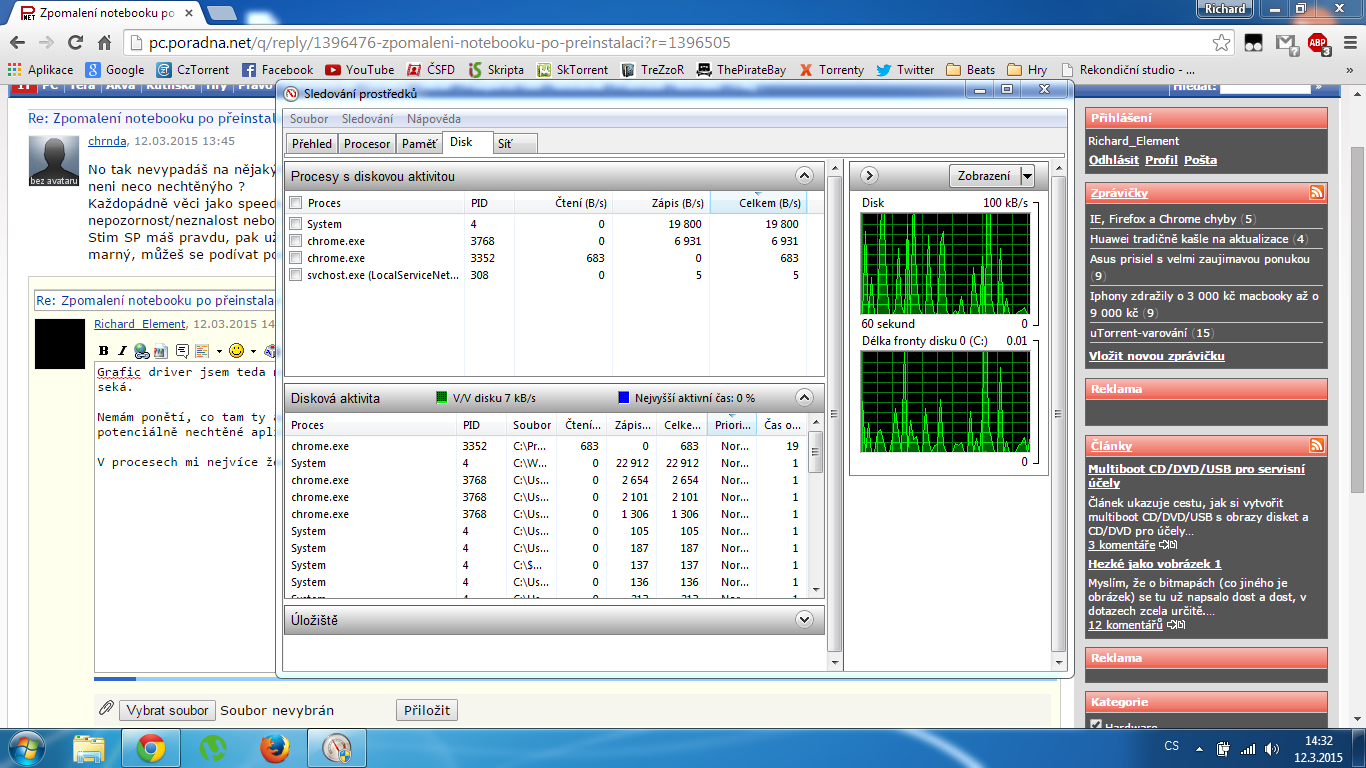This screenshot has height=768, width=1366.
Task: Collapse the Procesy s diskovou aktivitou section
Action: [x=804, y=176]
